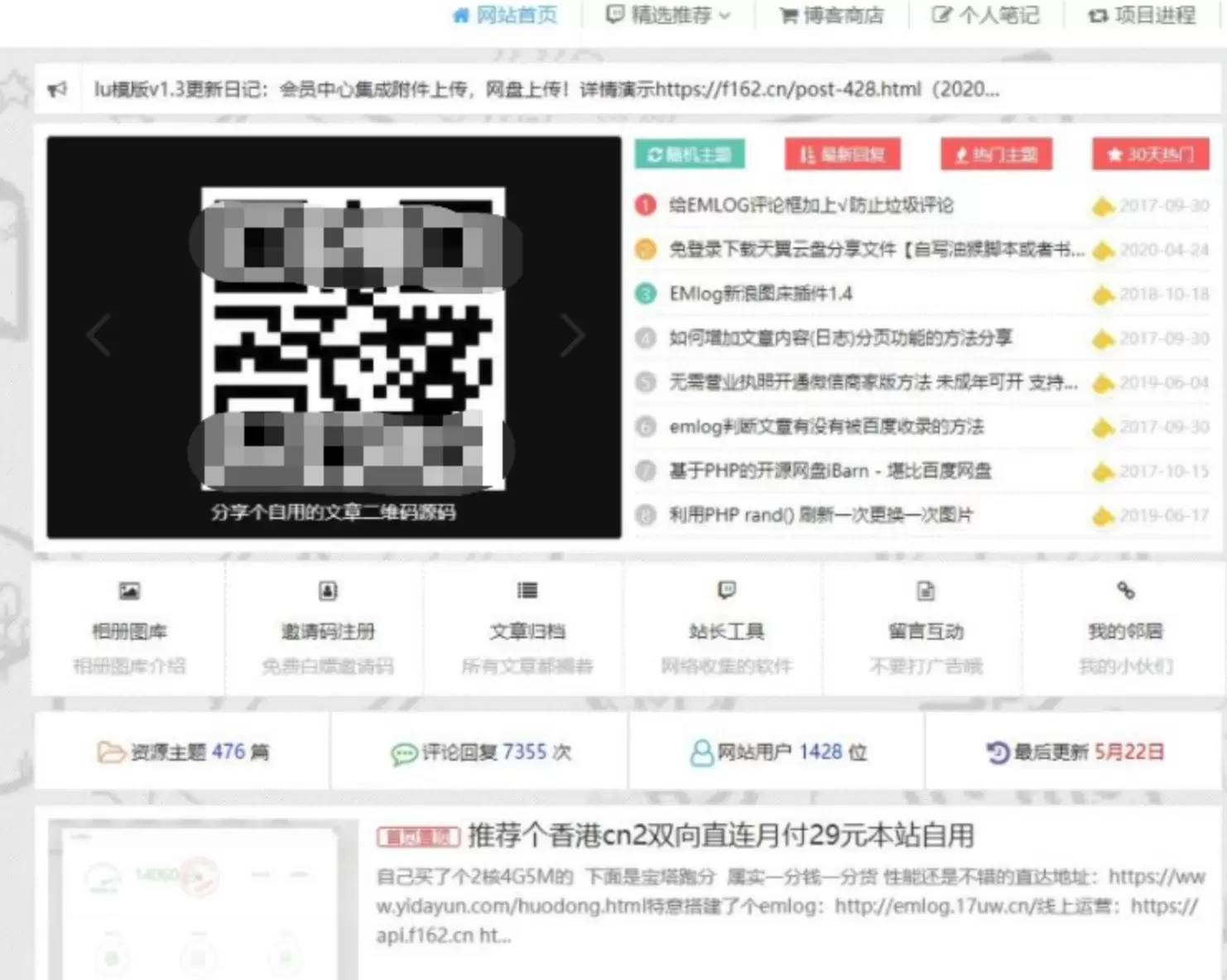Image resolution: width=1227 pixels, height=980 pixels.
Task: Open 网站首页 in the top navigation
Action: click(x=505, y=15)
